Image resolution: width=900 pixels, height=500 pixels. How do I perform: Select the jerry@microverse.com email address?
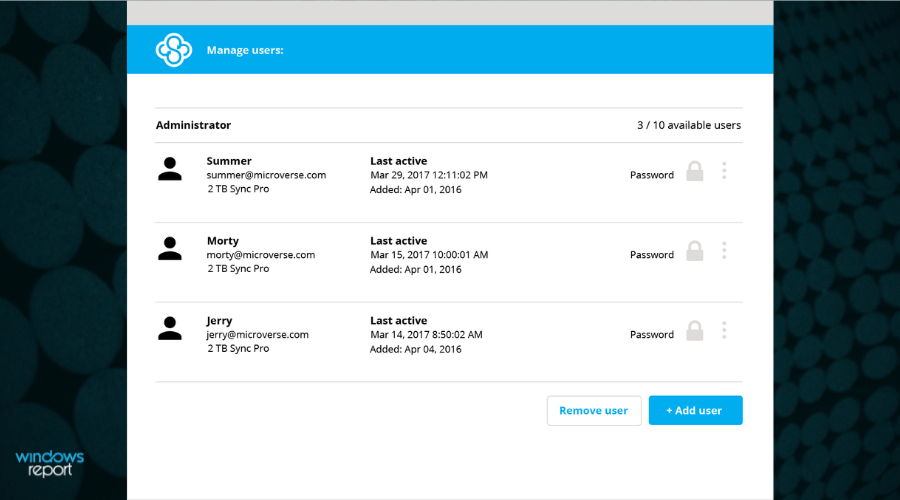point(258,335)
